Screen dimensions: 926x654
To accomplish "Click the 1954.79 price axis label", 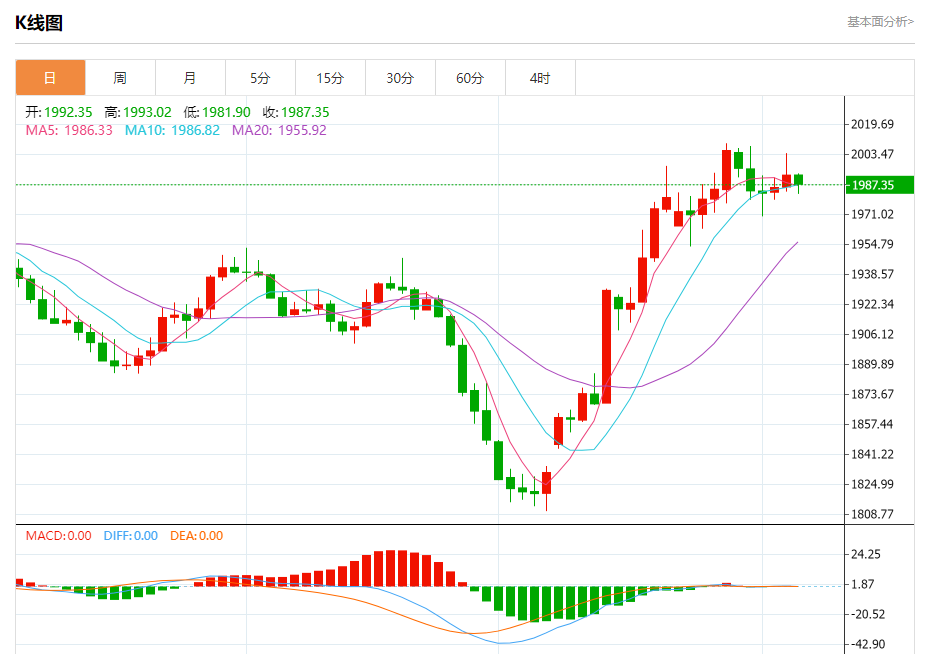I will [872, 244].
